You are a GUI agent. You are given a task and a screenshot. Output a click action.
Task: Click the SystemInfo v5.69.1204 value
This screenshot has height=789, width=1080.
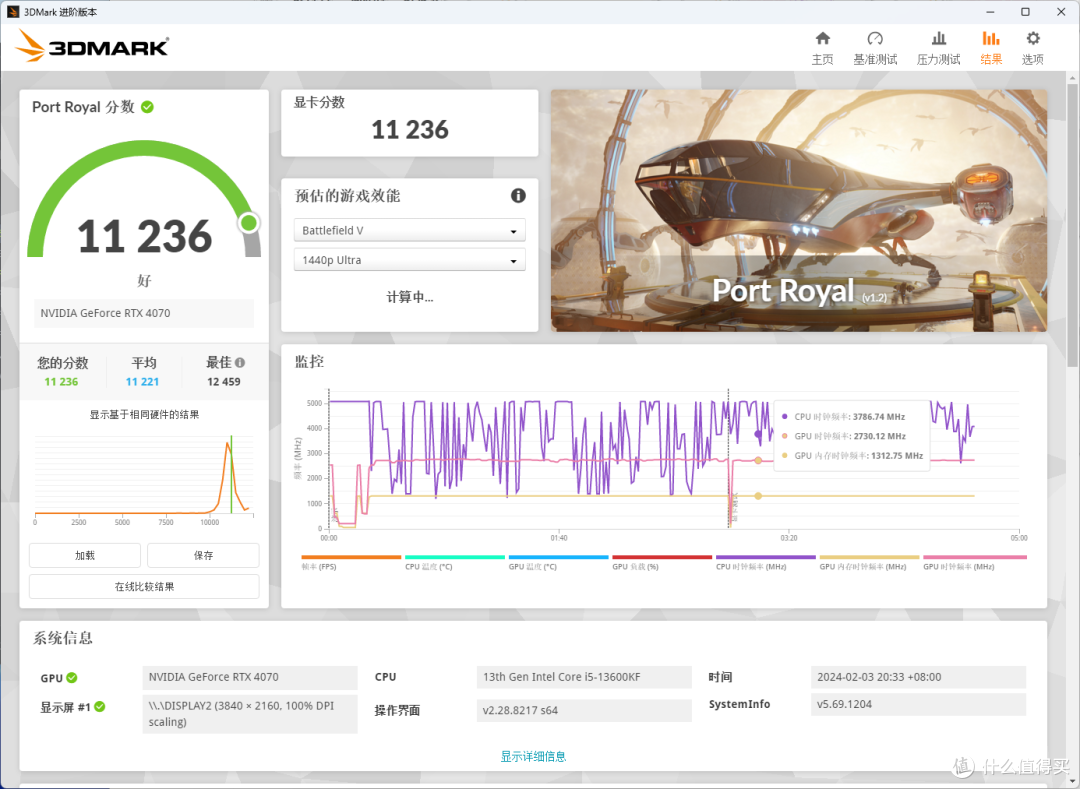(918, 704)
